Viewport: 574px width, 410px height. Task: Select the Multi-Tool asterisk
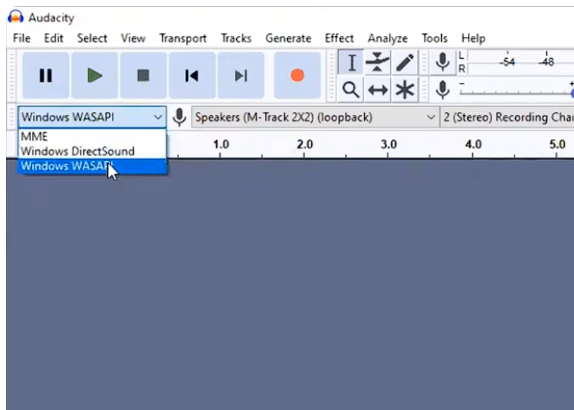[x=405, y=90]
